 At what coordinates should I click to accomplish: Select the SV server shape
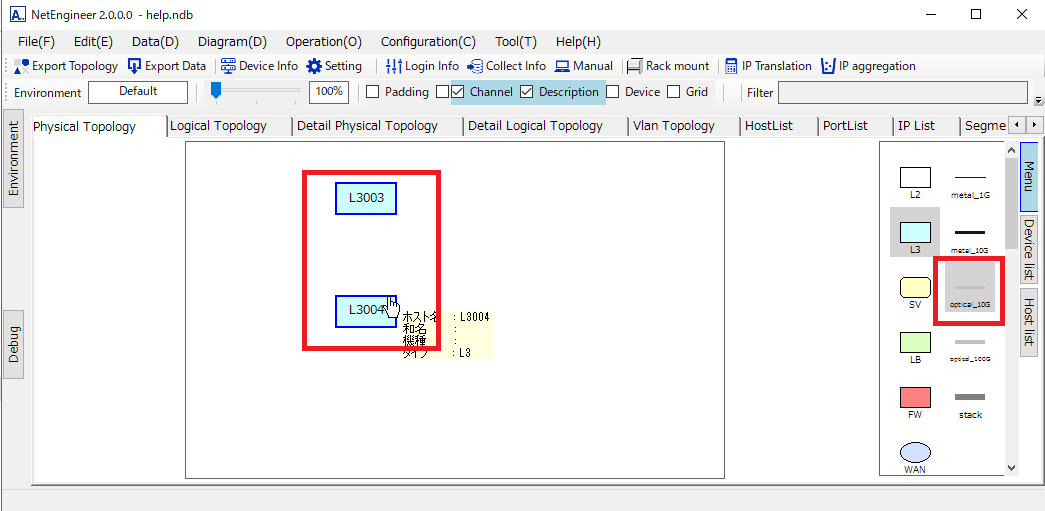[915, 288]
